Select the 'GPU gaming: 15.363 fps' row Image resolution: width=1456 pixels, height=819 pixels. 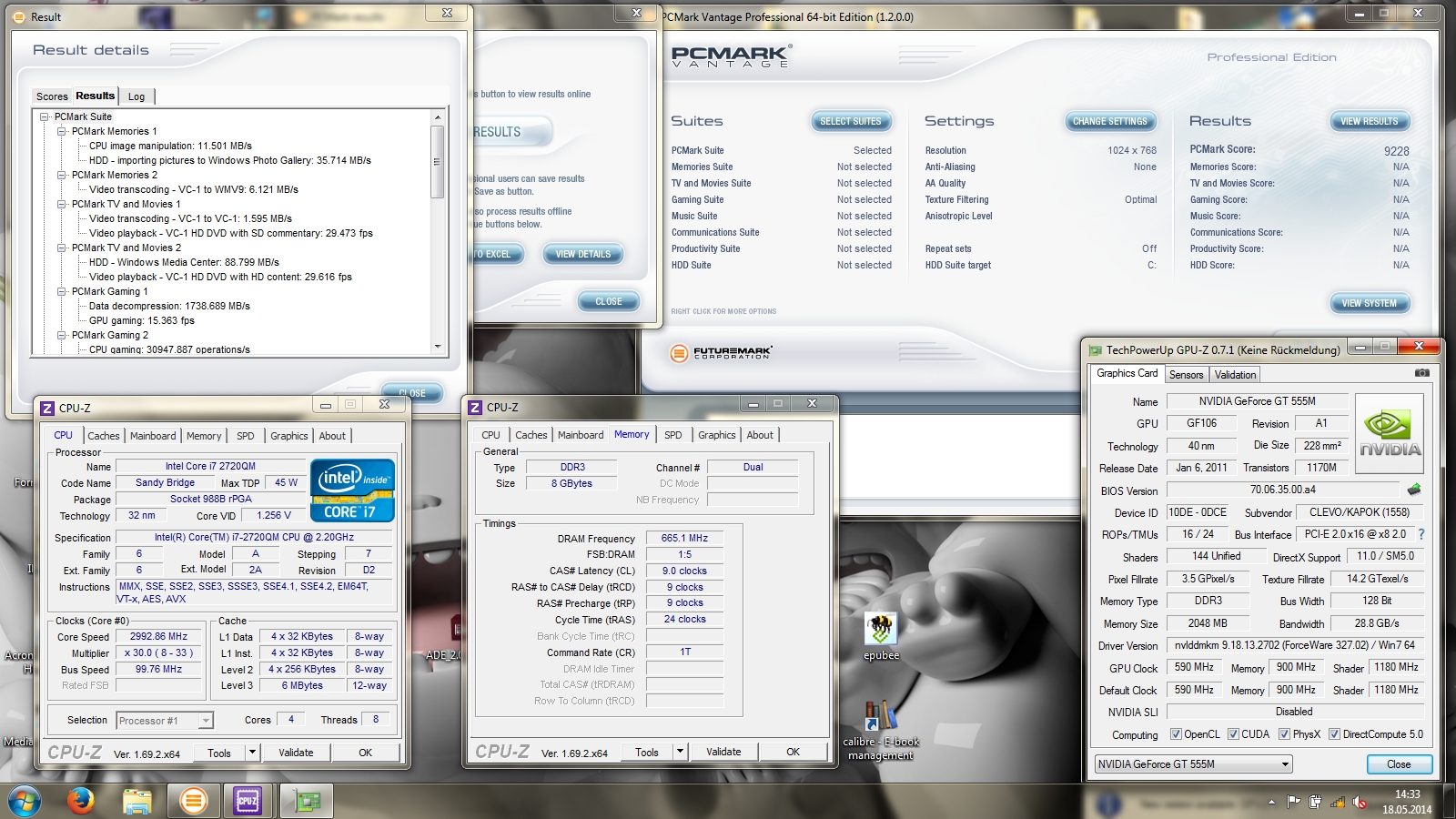pos(142,320)
